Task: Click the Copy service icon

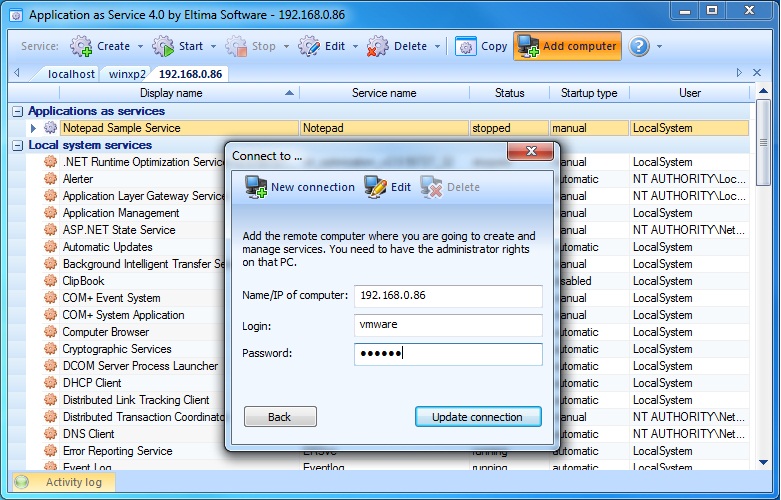Action: [466, 46]
